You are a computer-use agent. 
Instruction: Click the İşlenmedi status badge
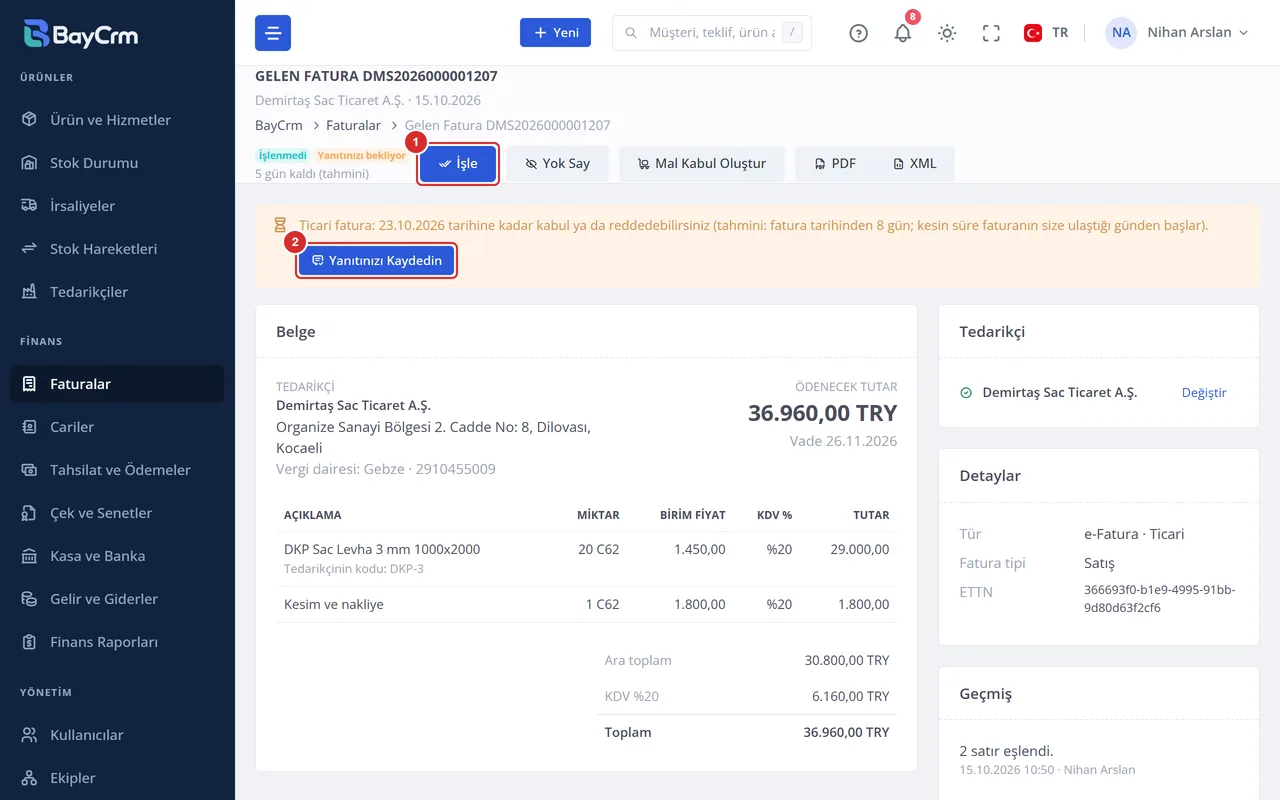point(283,156)
